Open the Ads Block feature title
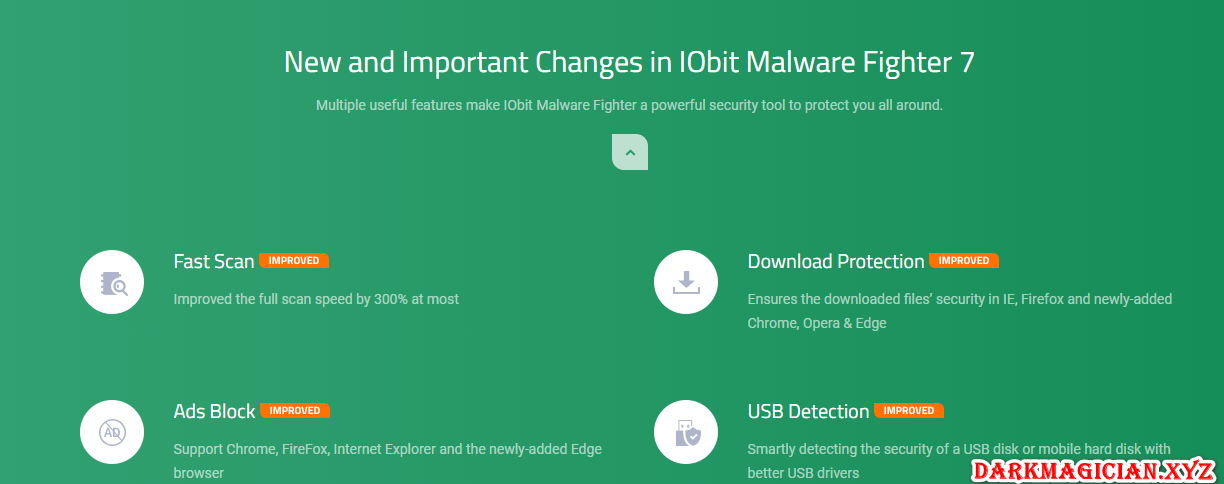The width and height of the screenshot is (1224, 484). pyautogui.click(x=214, y=411)
